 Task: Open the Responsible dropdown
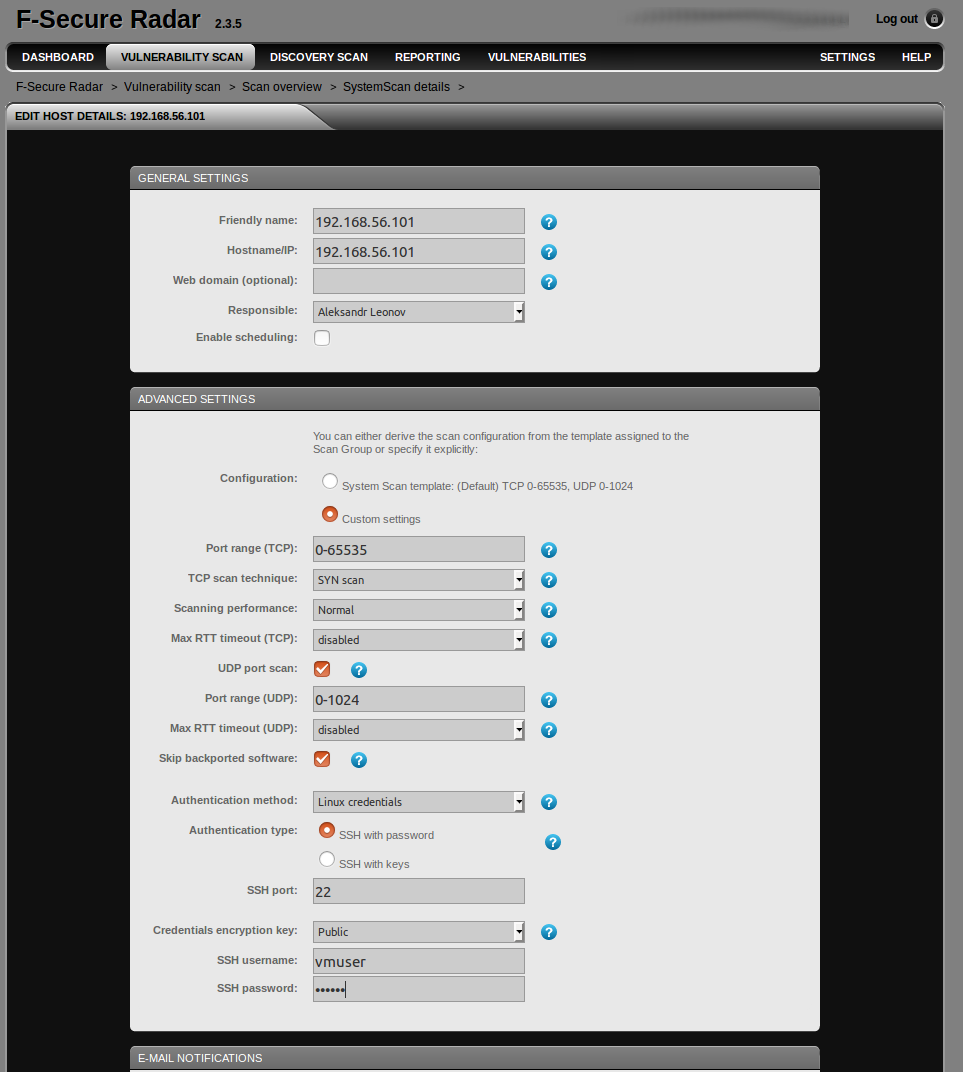click(419, 312)
